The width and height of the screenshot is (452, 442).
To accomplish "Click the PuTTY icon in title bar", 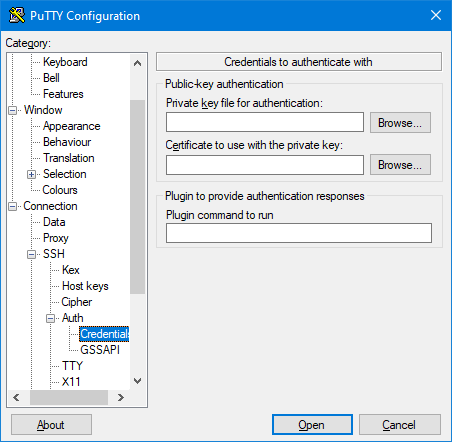I will pos(17,15).
